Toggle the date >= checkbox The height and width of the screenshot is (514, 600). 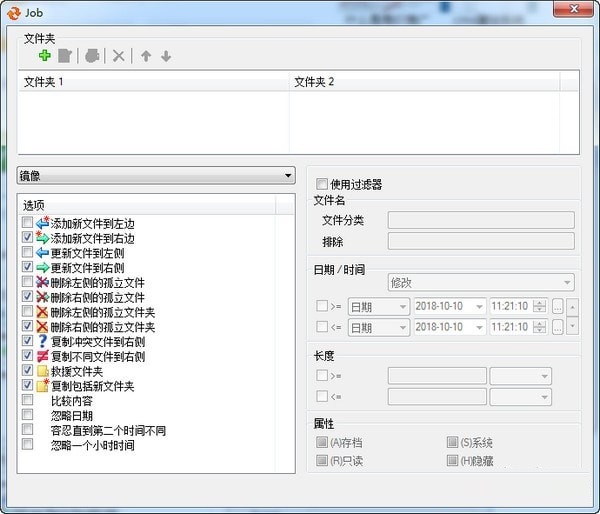click(322, 306)
